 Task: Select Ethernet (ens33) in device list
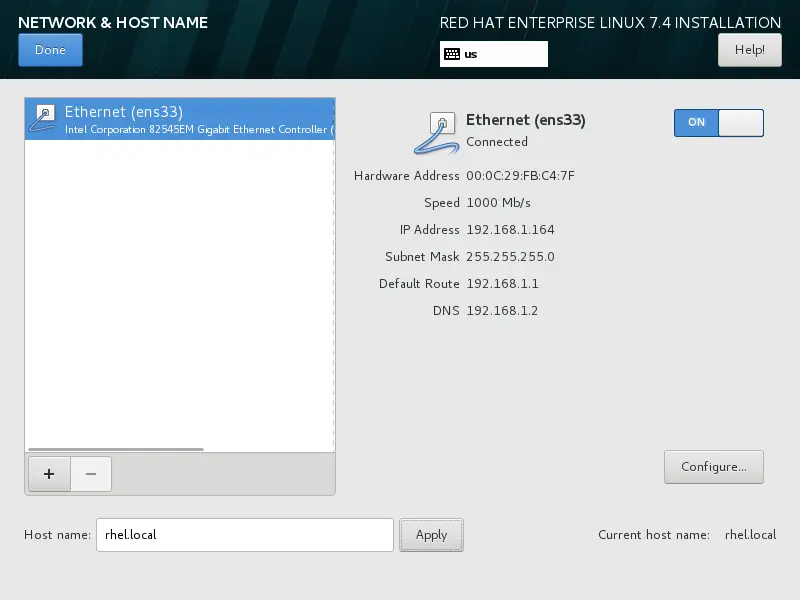pyautogui.click(x=180, y=119)
